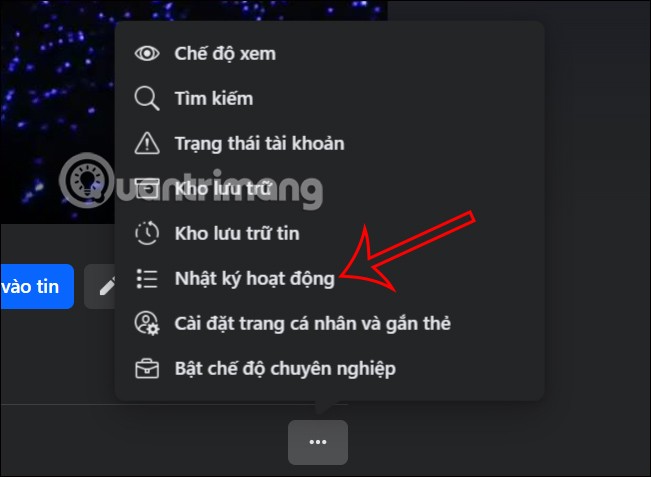Open Kho lưu trữ tin
Viewport: 651px width, 477px height.
point(329,233)
